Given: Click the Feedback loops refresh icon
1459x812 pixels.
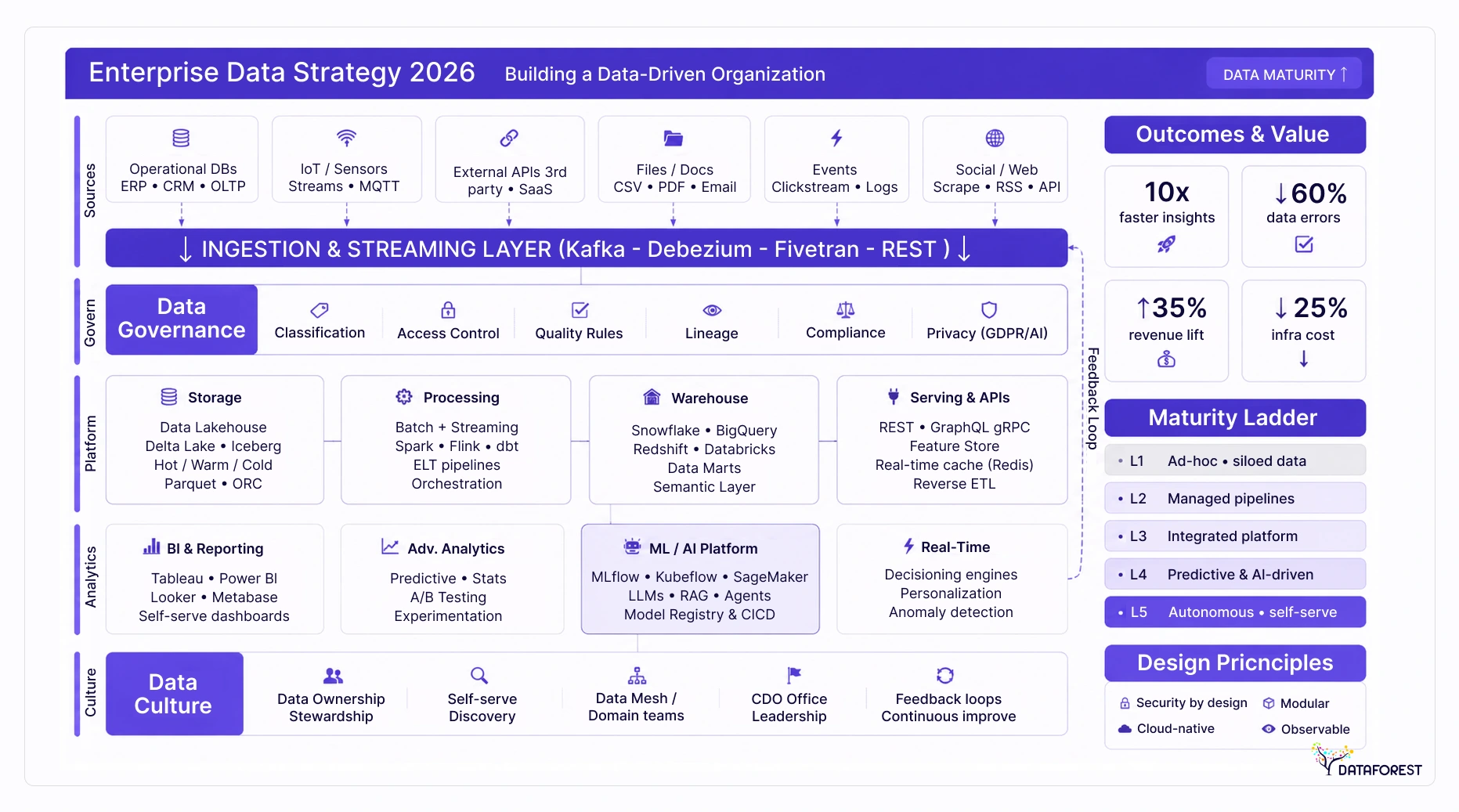Looking at the screenshot, I should click(x=945, y=676).
